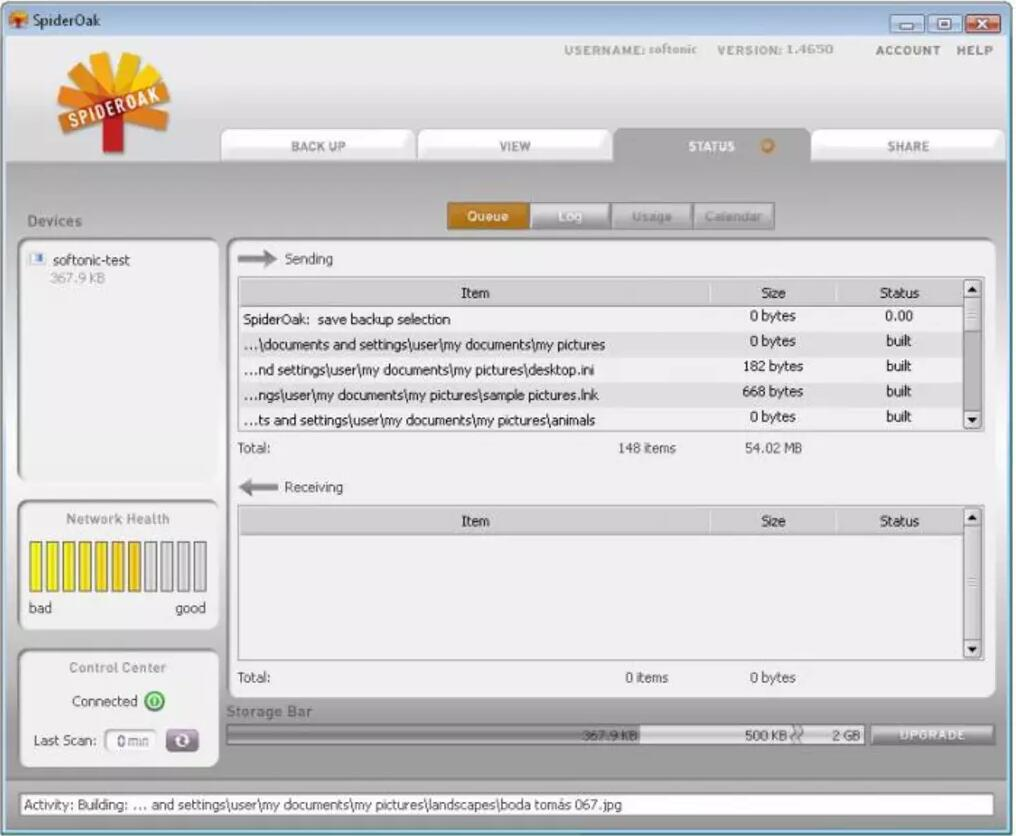The height and width of the screenshot is (836, 1016).
Task: Switch to the View tab
Action: pos(514,146)
